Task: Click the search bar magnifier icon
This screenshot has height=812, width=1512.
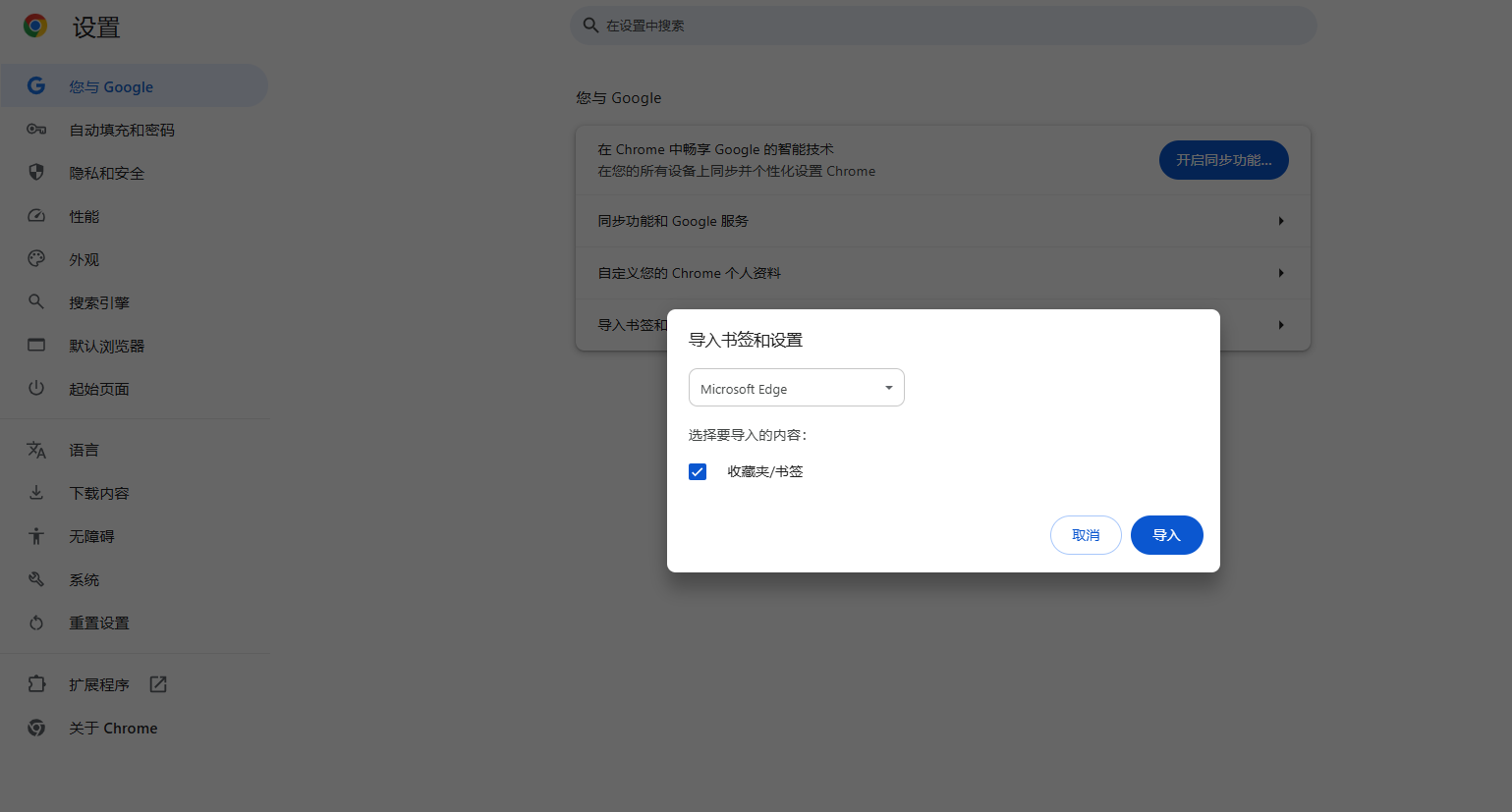Action: (590, 26)
